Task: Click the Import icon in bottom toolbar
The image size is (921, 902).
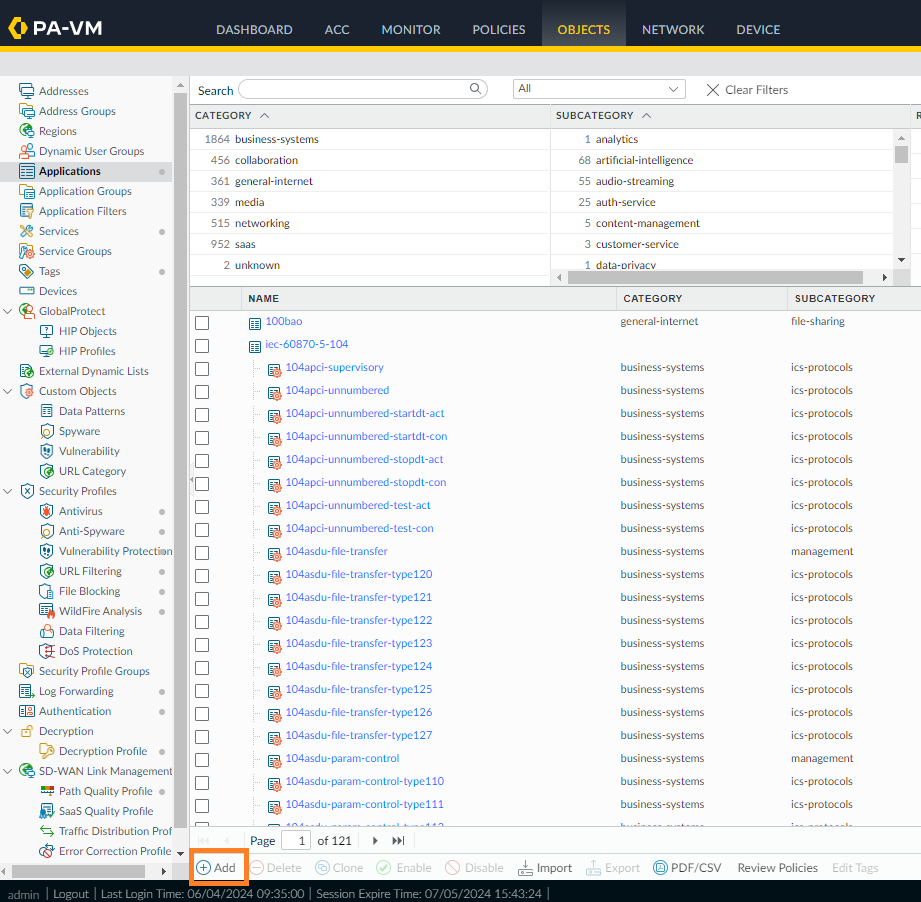Action: [x=526, y=868]
